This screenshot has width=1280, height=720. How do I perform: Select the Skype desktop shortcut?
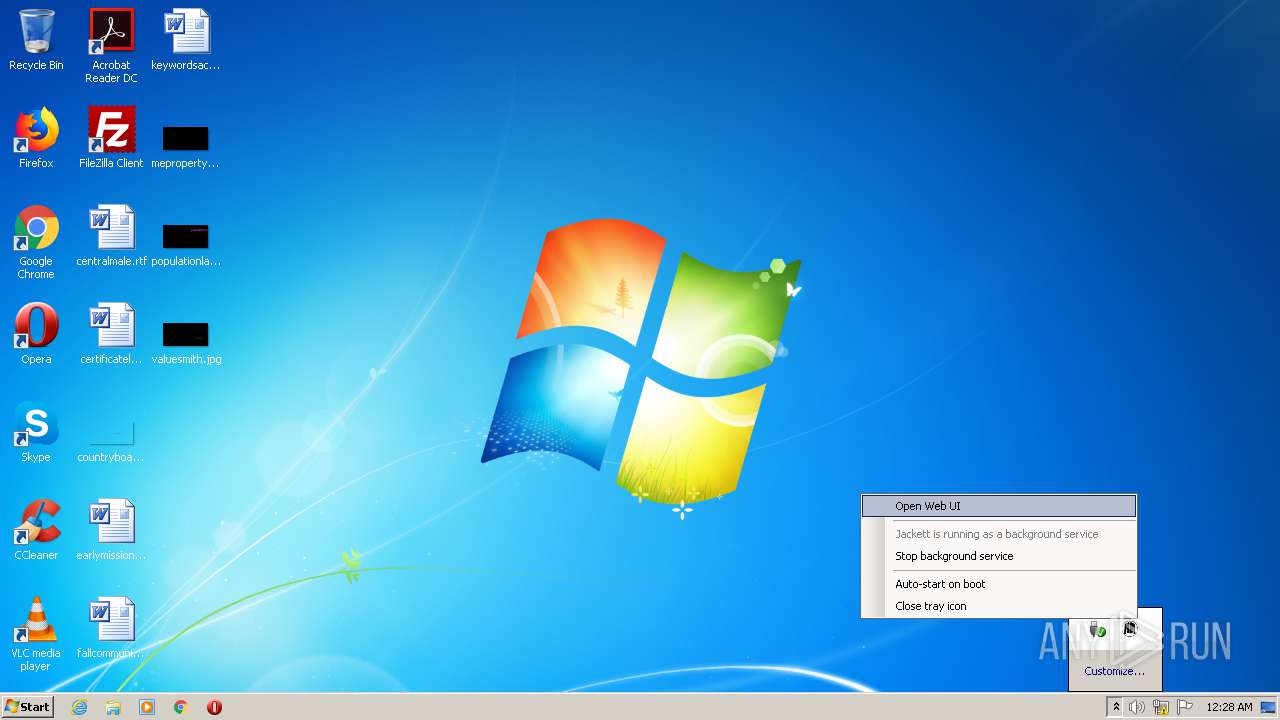pos(36,432)
